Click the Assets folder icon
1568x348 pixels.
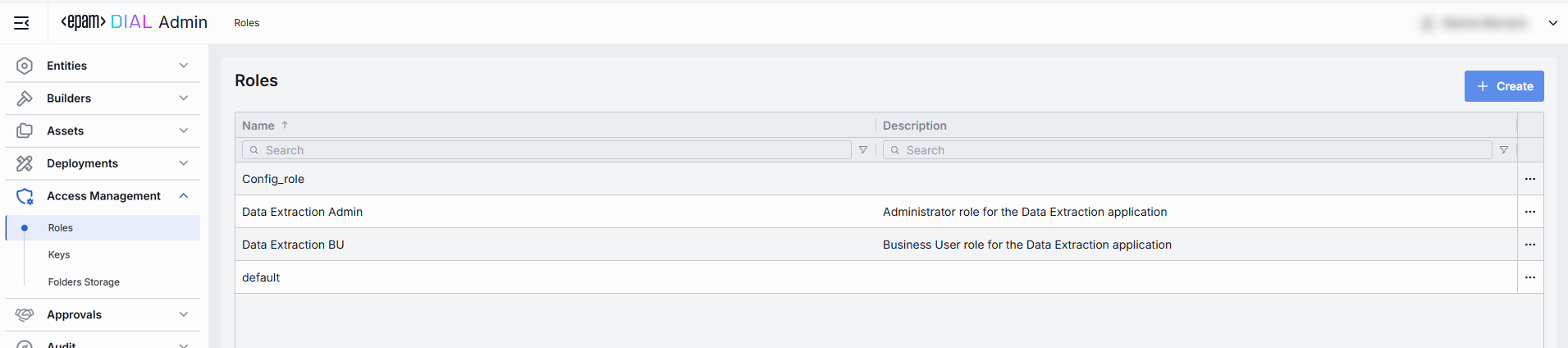pyautogui.click(x=25, y=130)
